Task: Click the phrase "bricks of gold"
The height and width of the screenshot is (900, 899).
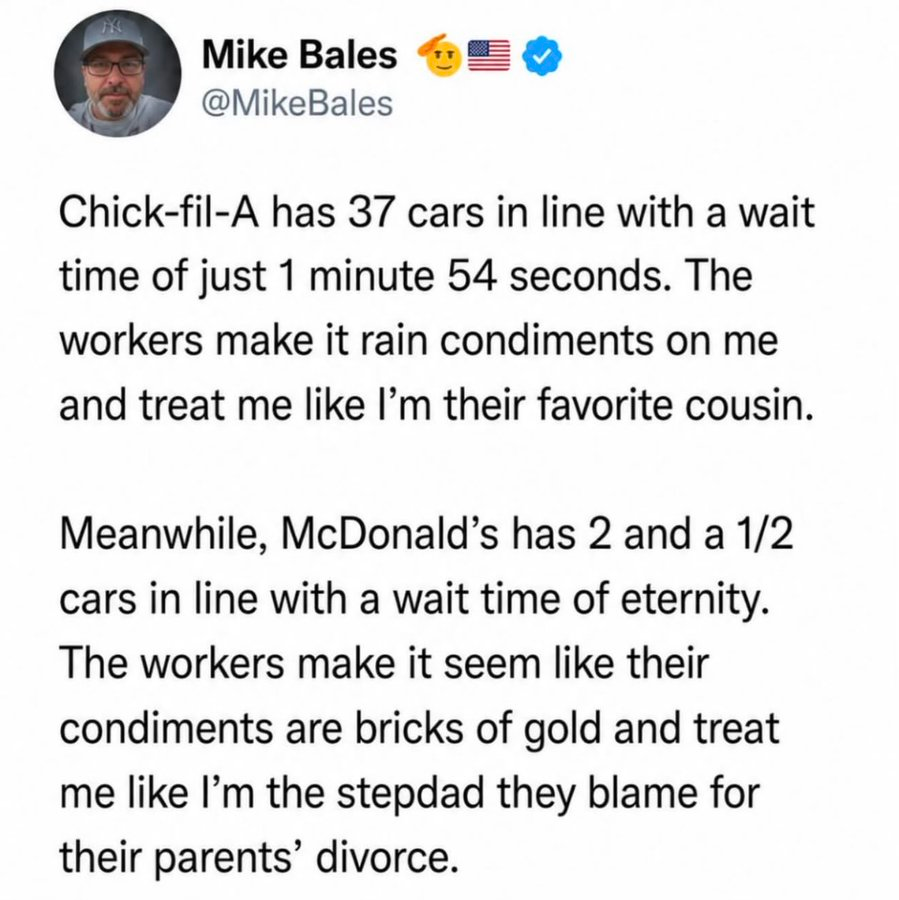Action: point(476,729)
